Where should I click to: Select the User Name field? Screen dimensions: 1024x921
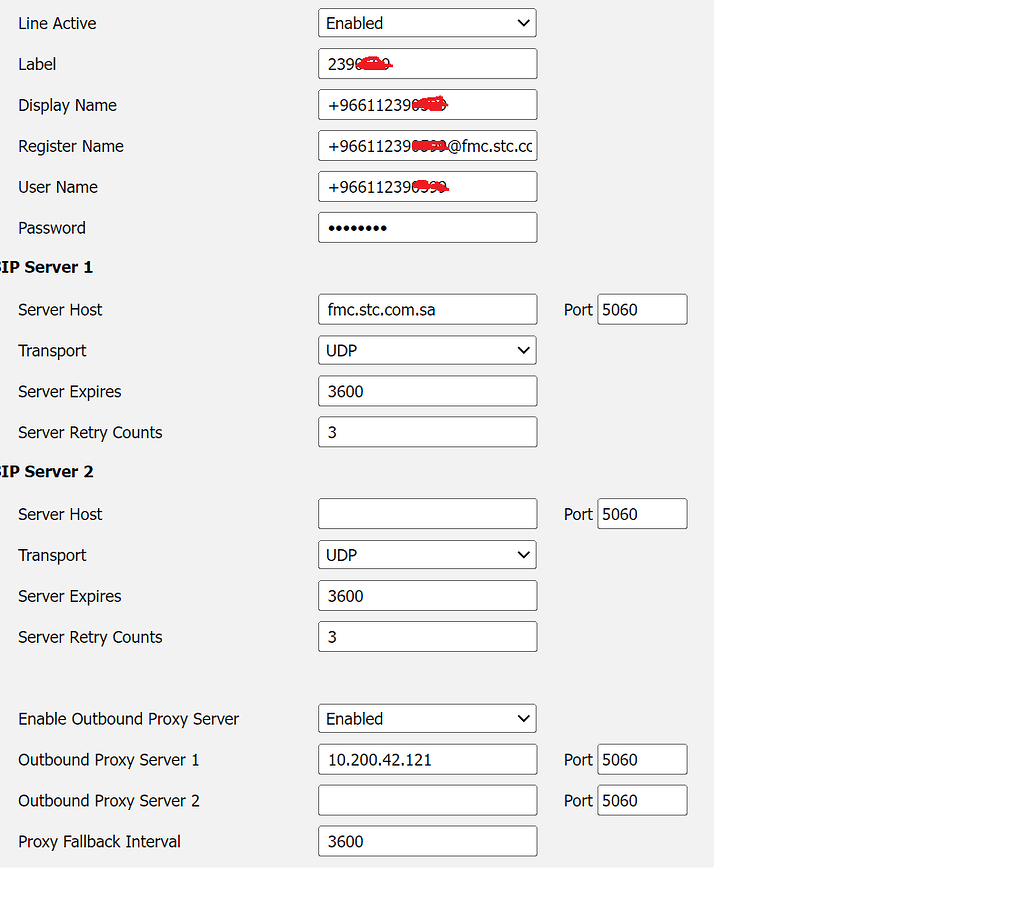(x=427, y=186)
